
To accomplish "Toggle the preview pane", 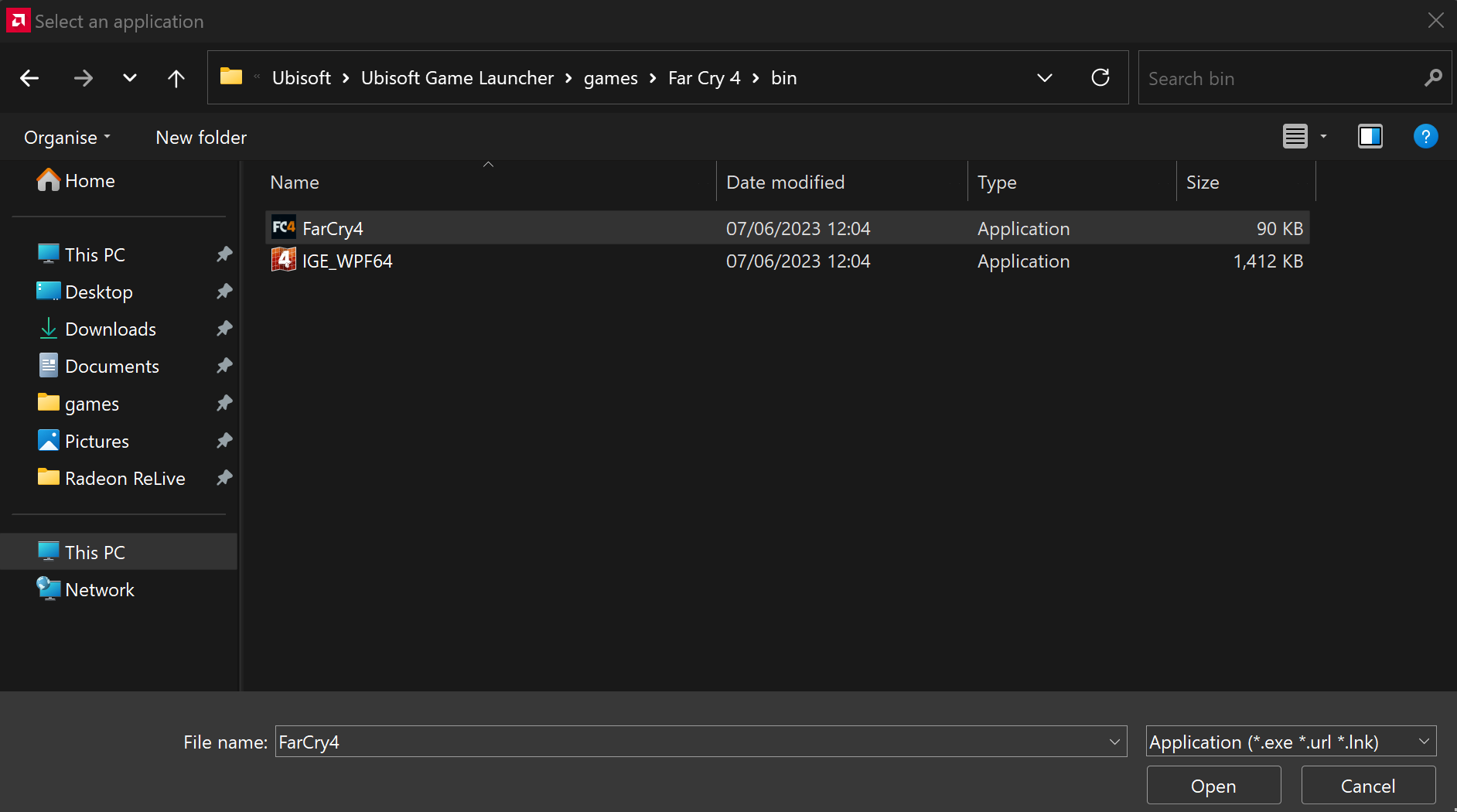I will (1370, 136).
